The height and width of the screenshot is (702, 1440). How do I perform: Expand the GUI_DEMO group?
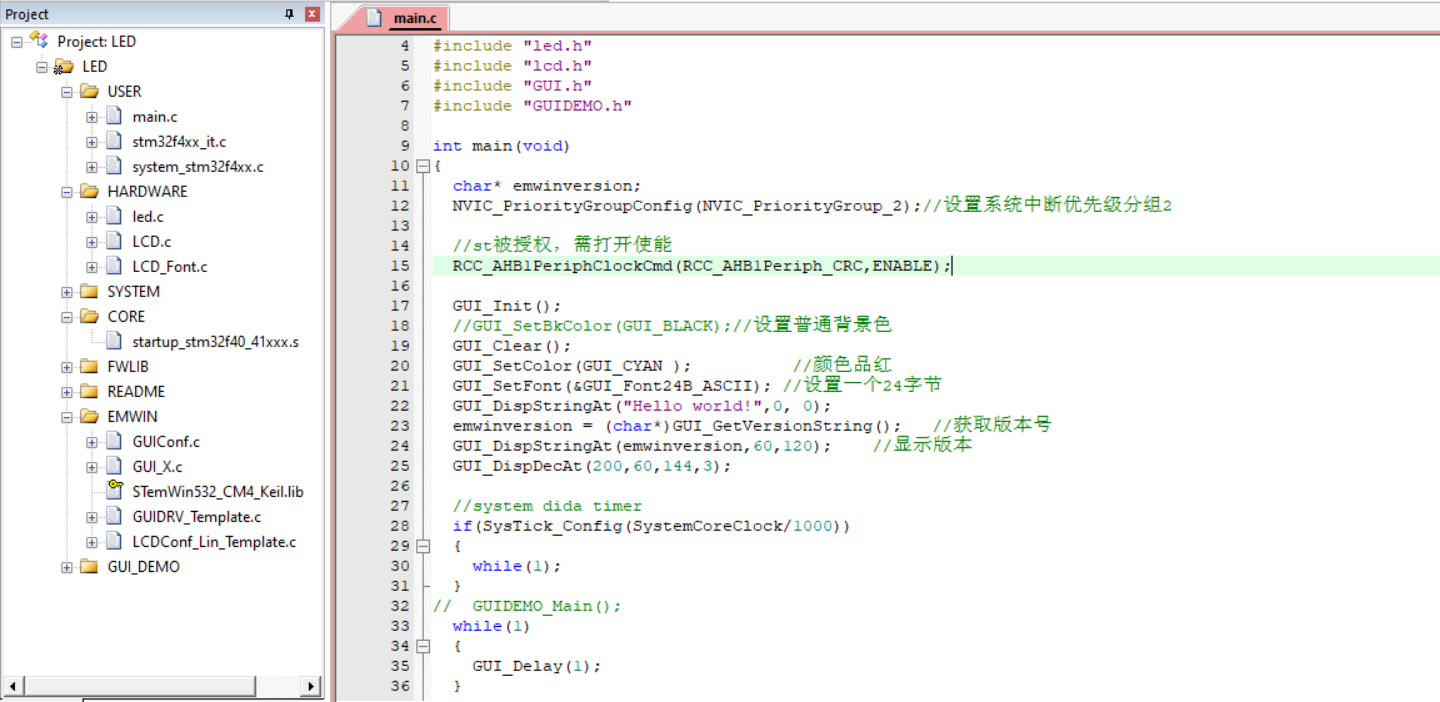[x=67, y=567]
